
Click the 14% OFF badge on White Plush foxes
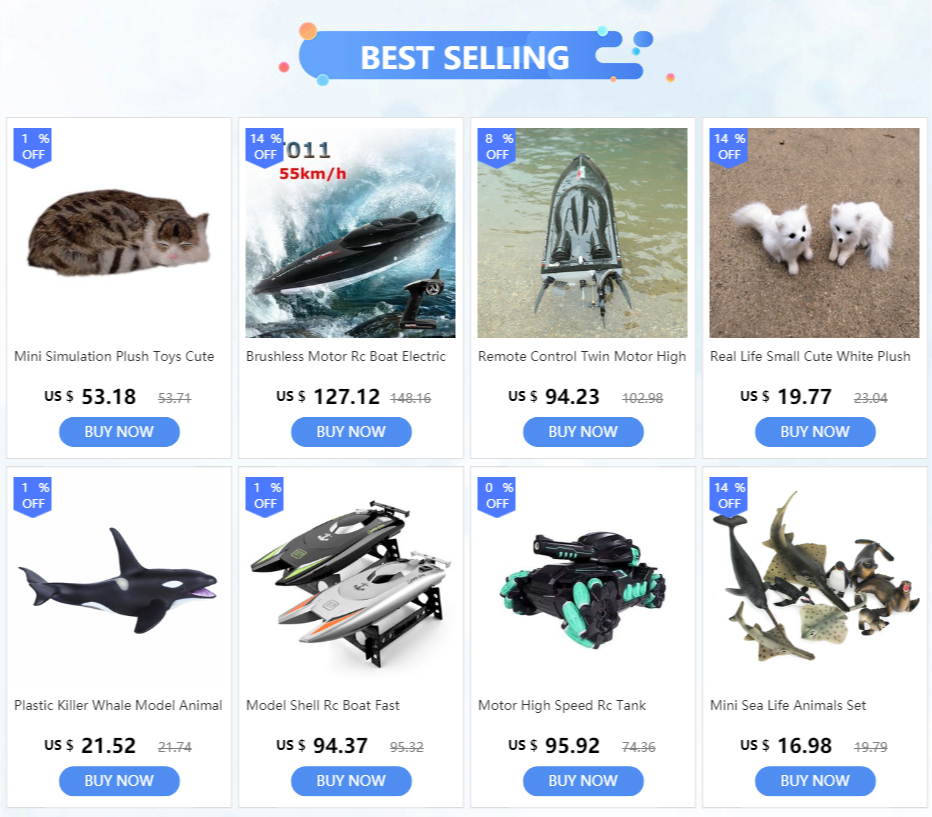[x=729, y=147]
